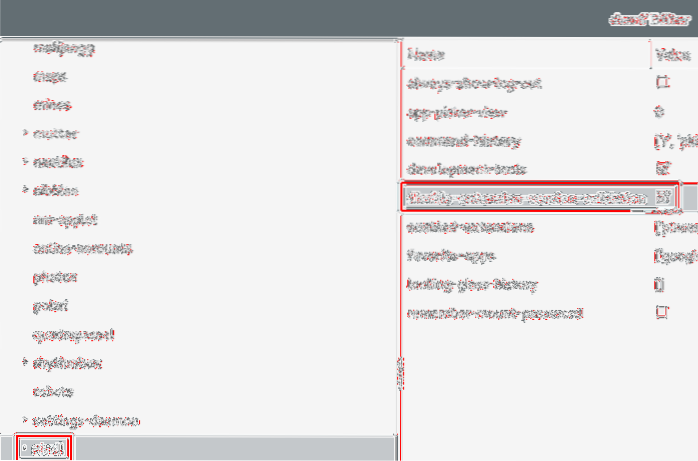Select the online-accounts tree entry

pos(84,248)
